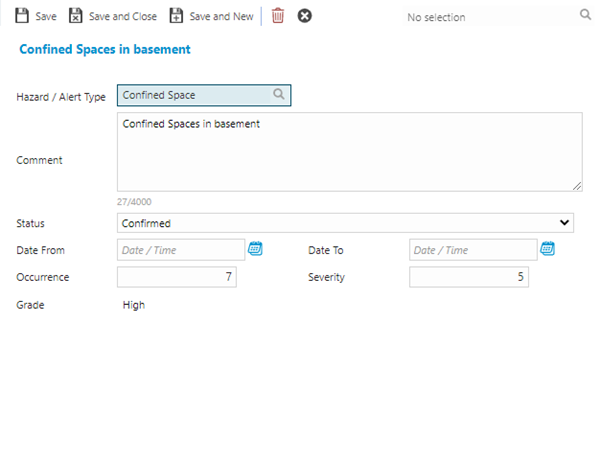The width and height of the screenshot is (600, 461).
Task: Click the Severity number field
Action: 469,277
